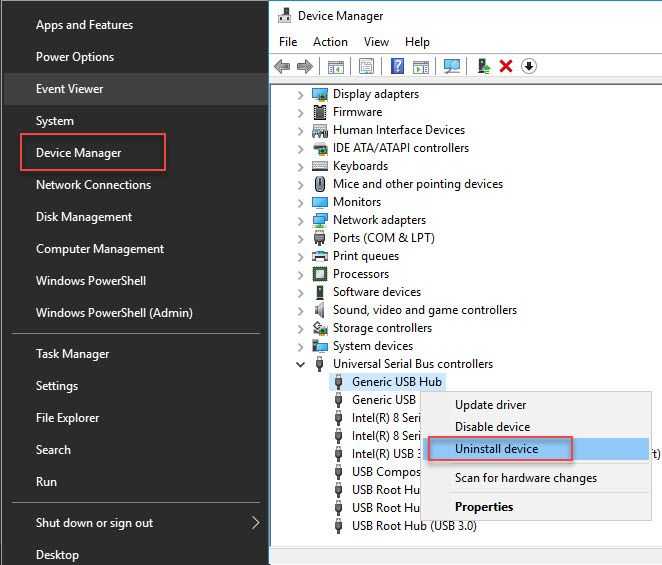
Task: Select the Software devices category label
Action: pyautogui.click(x=377, y=292)
